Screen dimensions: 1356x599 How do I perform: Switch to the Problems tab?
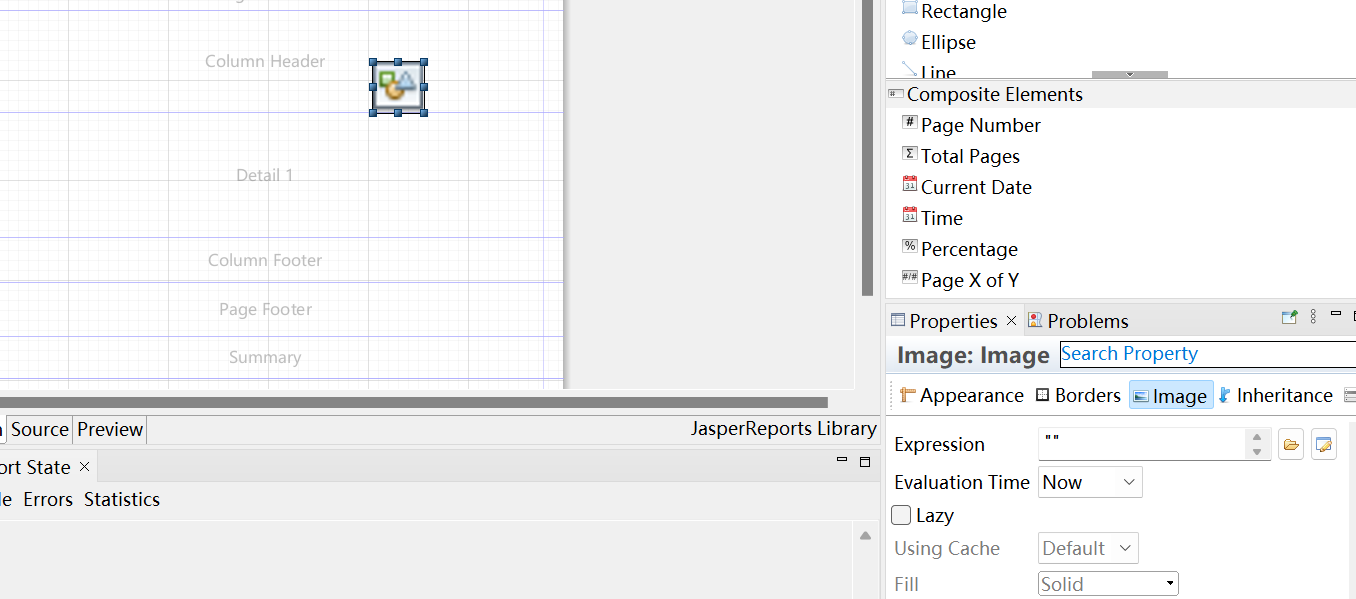1078,320
